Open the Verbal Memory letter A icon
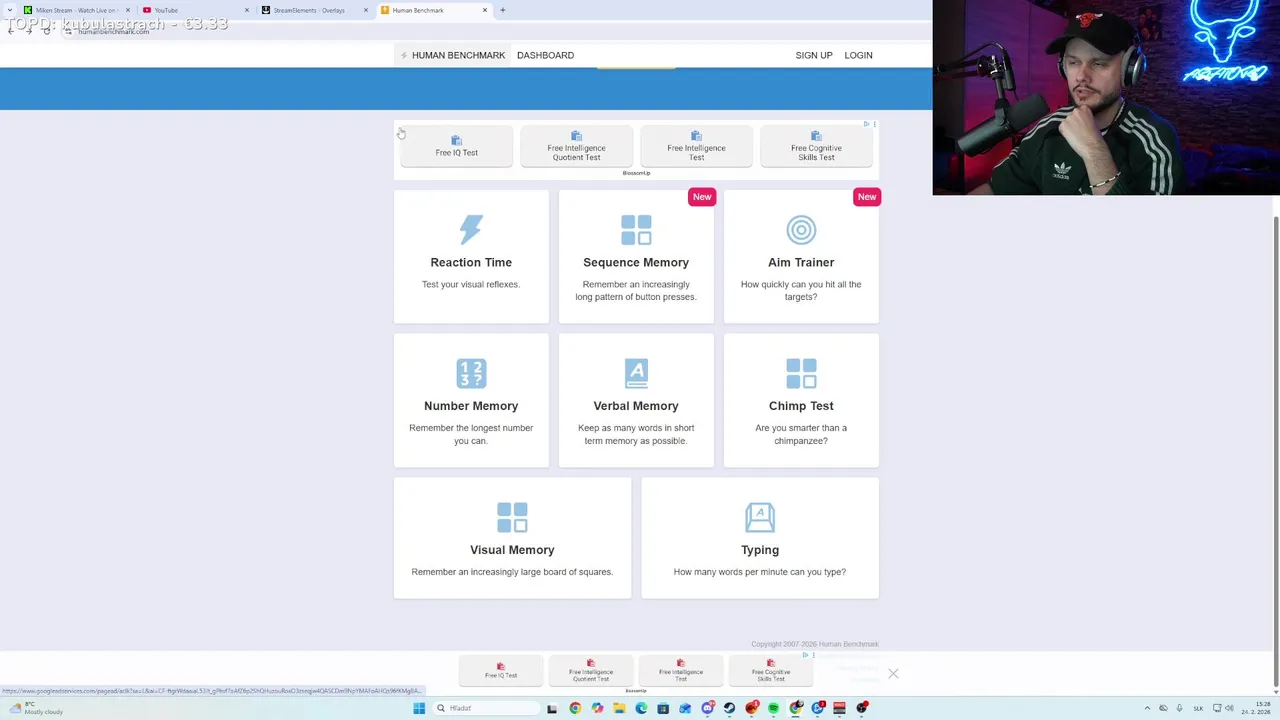1280x720 pixels. click(x=636, y=373)
